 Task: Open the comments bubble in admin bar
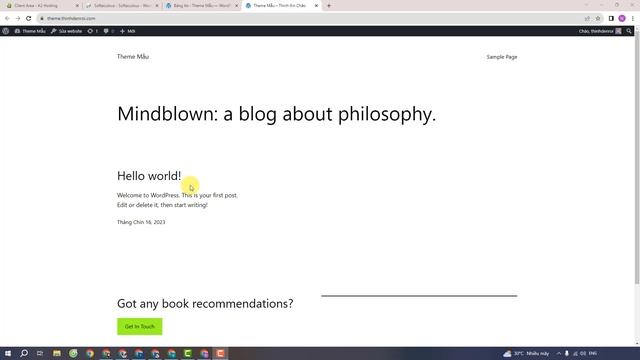(108, 31)
